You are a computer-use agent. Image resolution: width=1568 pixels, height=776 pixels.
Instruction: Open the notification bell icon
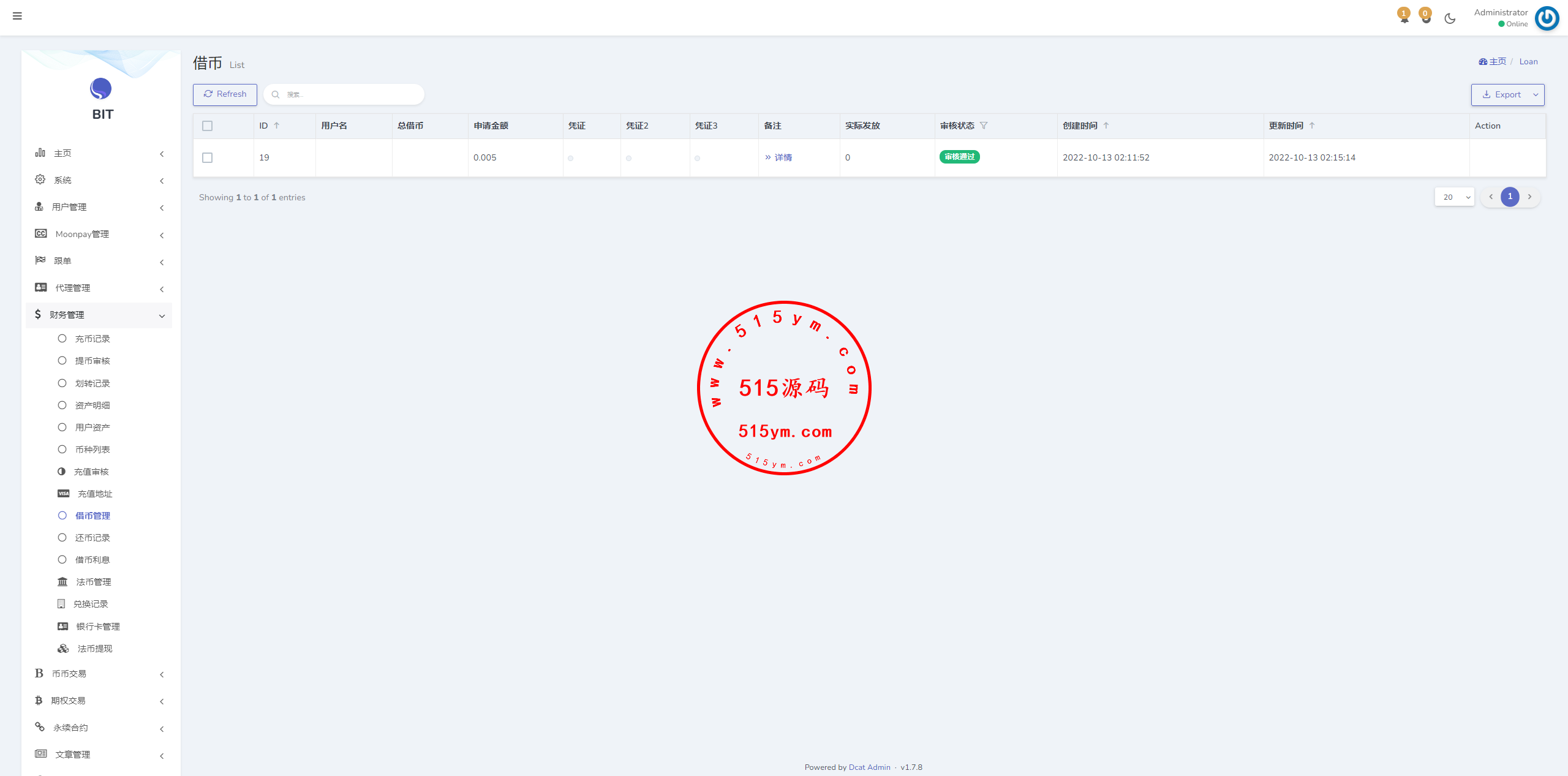coord(1404,18)
